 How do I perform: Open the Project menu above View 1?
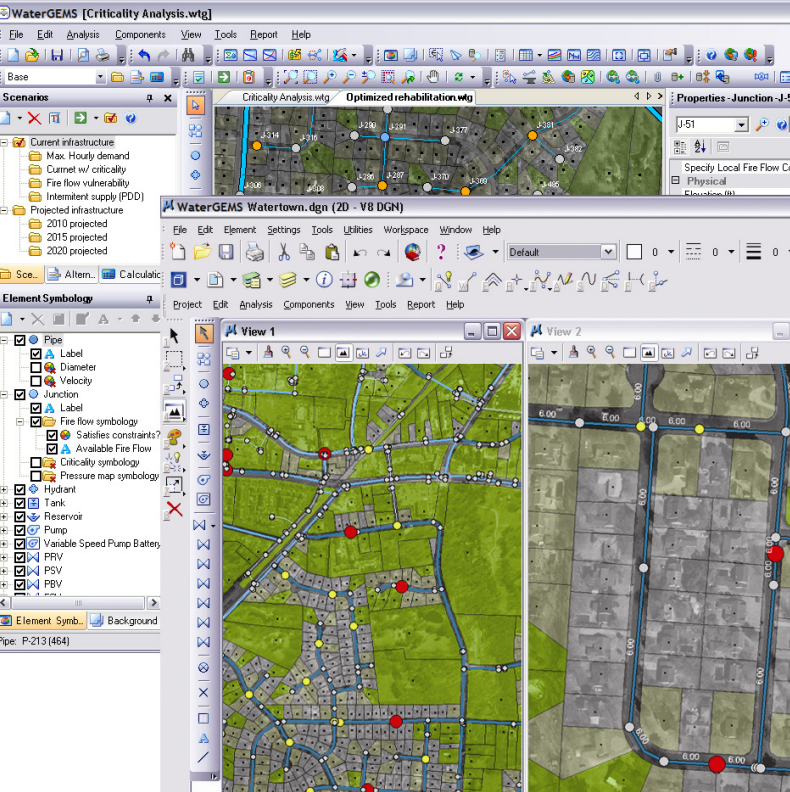(187, 305)
